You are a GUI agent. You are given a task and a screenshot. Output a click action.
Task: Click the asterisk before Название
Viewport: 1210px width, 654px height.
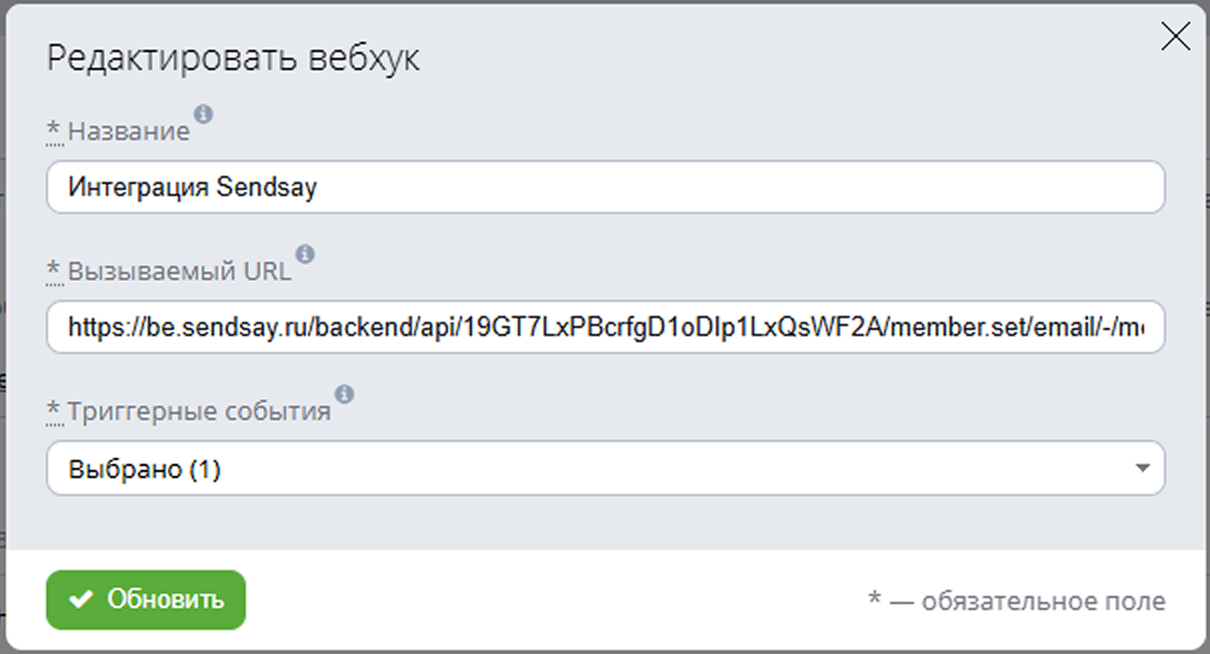pos(52,128)
